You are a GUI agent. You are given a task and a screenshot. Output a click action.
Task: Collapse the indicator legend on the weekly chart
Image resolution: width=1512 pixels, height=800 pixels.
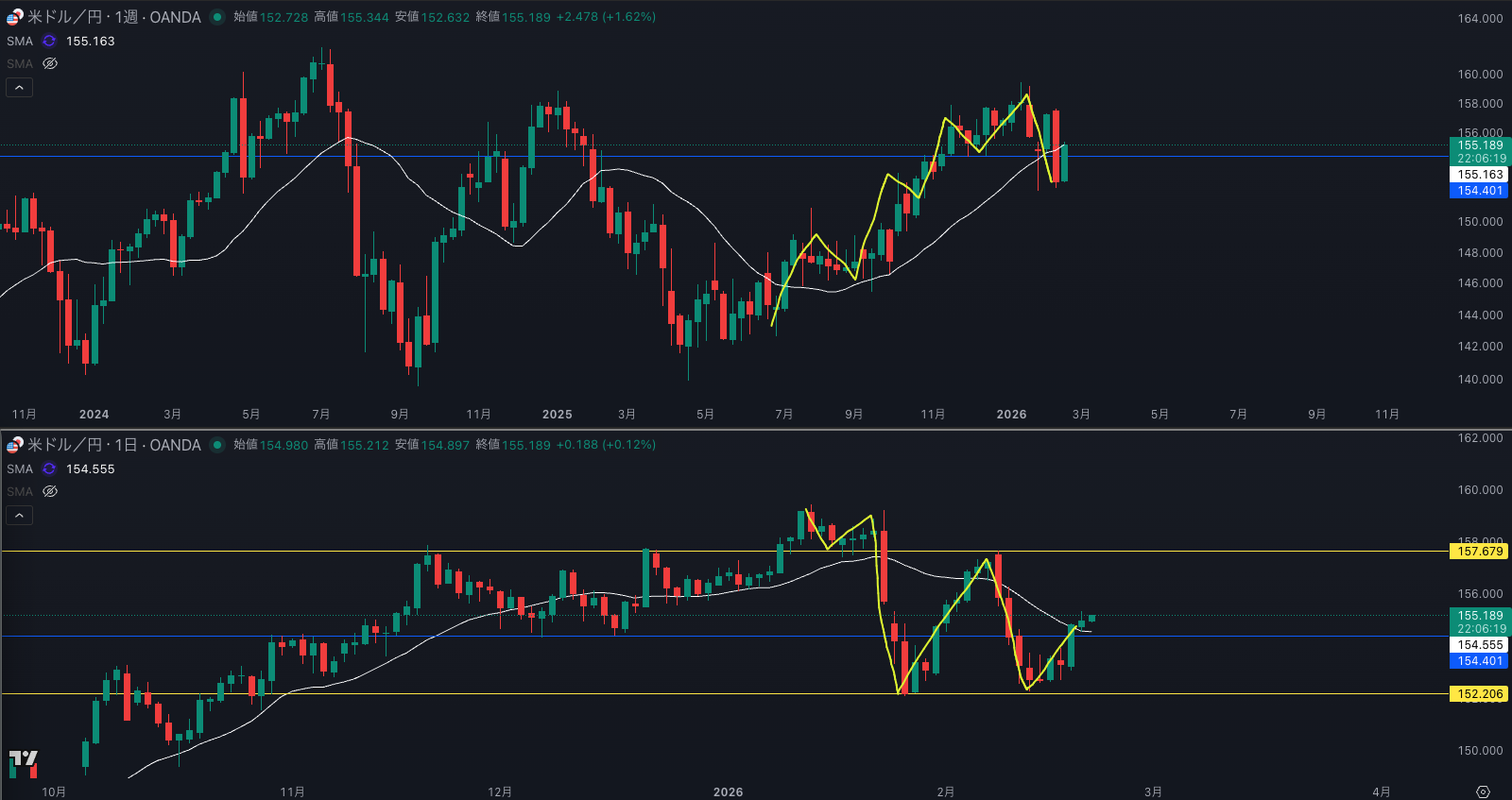[20, 88]
